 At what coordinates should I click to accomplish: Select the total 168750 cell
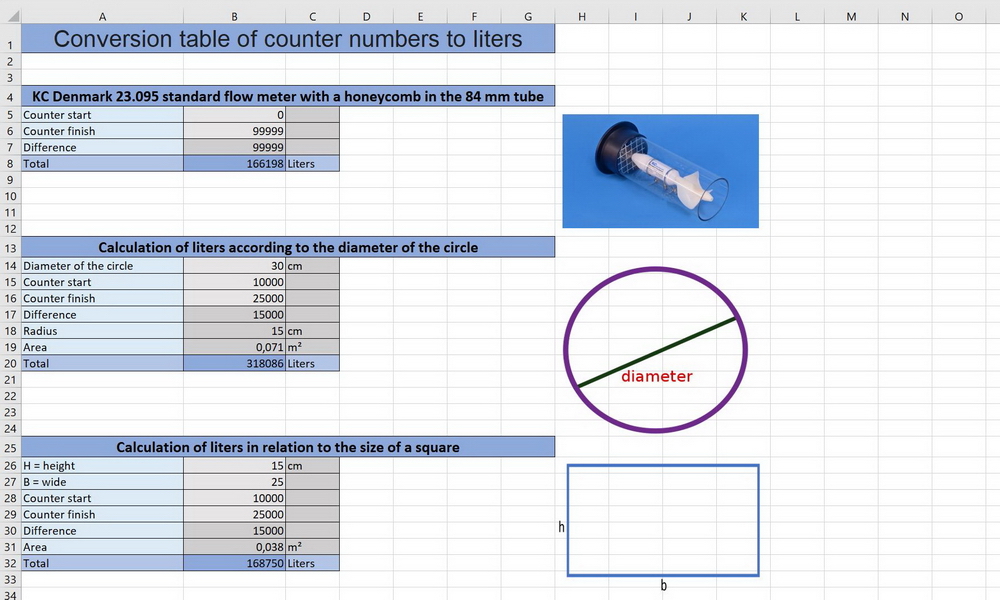(234, 564)
